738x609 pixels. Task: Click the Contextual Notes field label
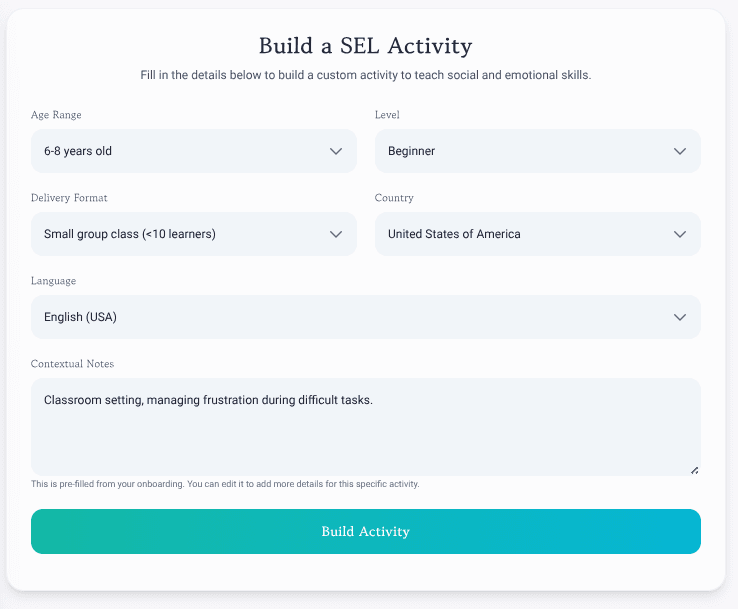[72, 364]
